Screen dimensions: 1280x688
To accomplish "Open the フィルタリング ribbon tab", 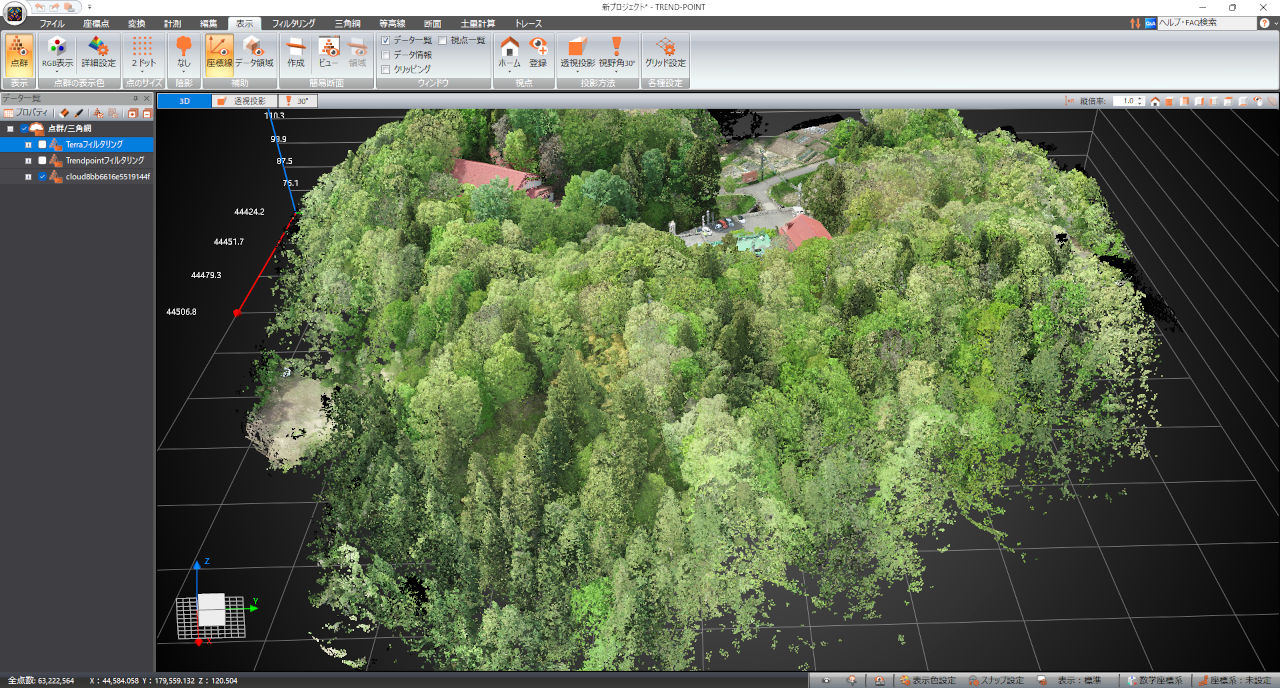I will coord(293,22).
